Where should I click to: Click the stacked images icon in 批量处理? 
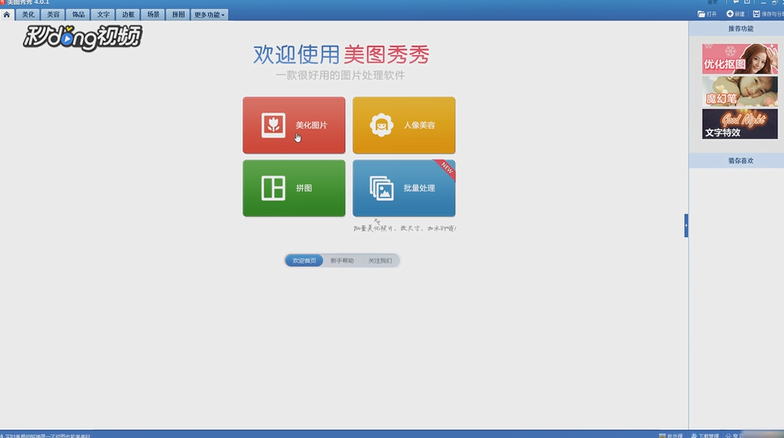coord(382,188)
